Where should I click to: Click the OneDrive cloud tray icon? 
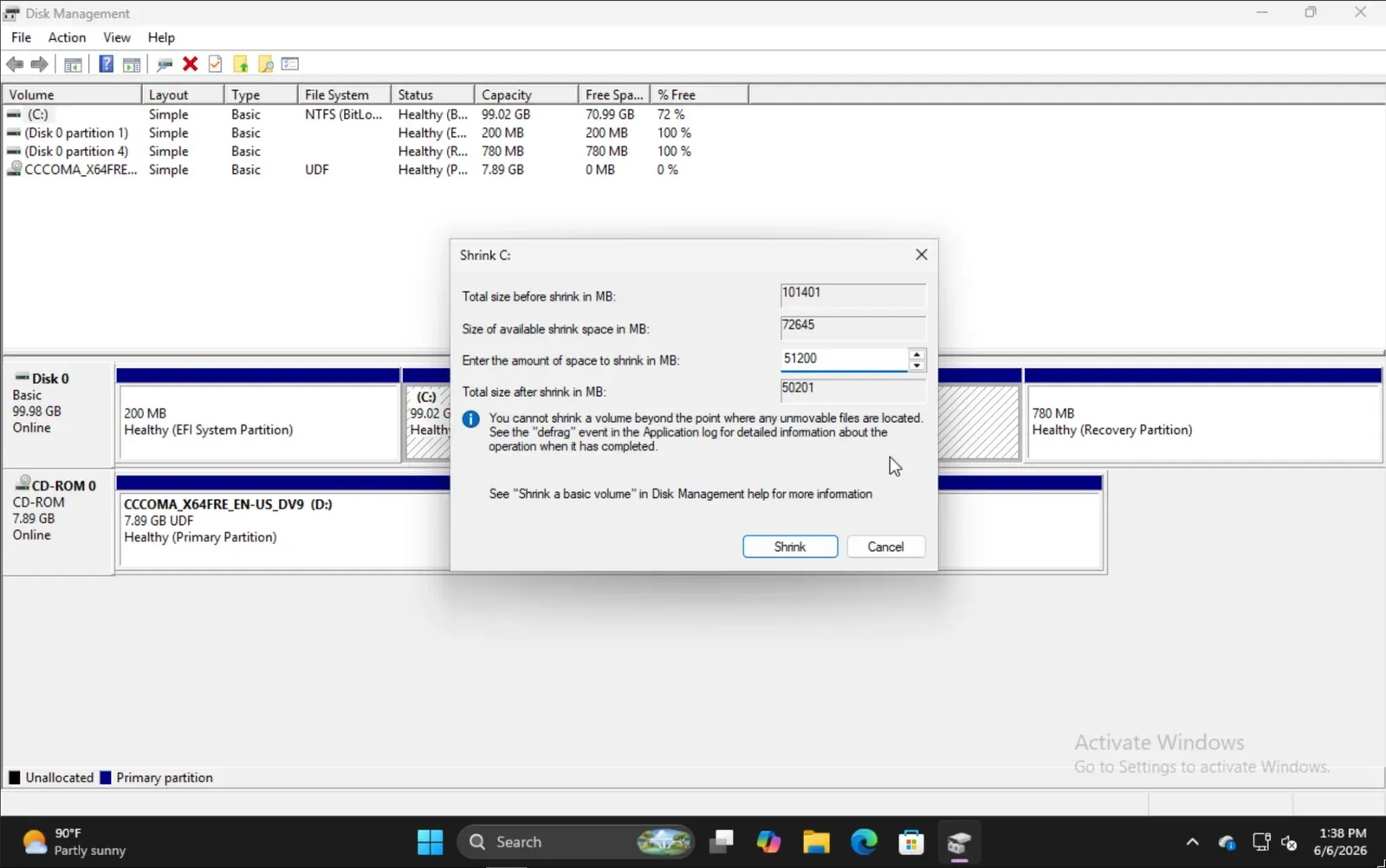tap(1227, 842)
